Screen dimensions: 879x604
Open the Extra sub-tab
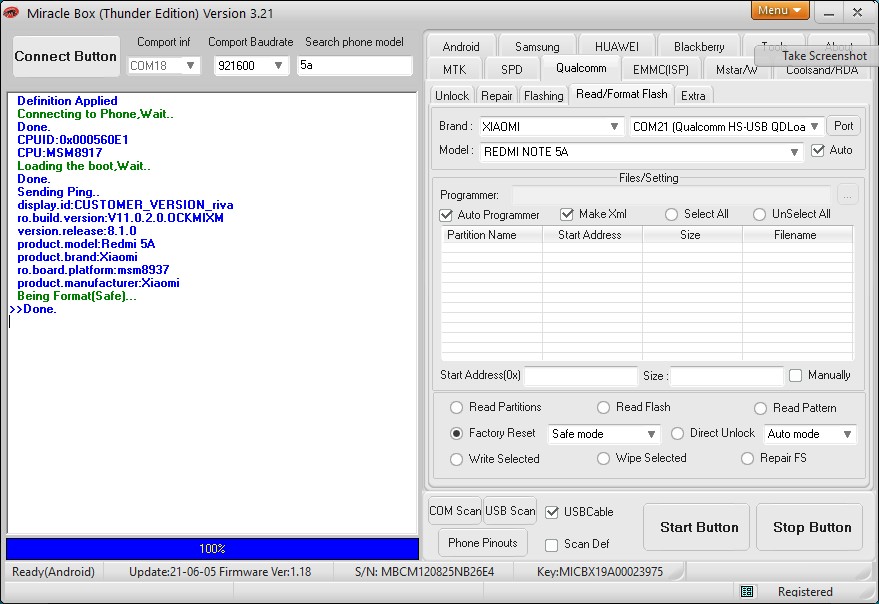coord(693,96)
